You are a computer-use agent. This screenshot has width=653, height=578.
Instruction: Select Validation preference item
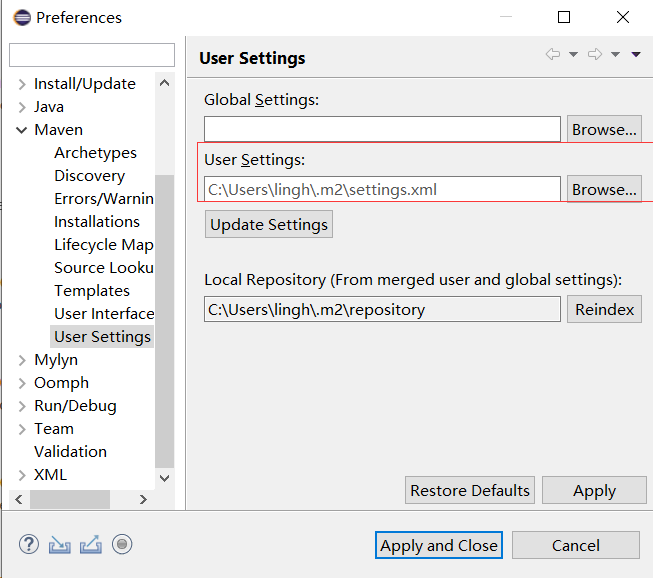70,452
